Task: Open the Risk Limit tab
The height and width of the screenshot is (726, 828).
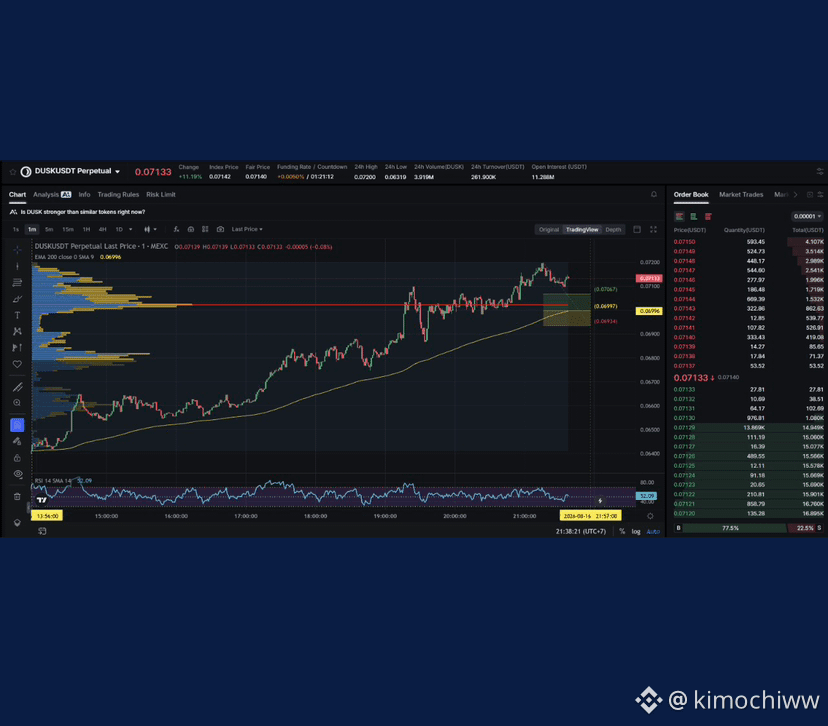Action: [161, 194]
